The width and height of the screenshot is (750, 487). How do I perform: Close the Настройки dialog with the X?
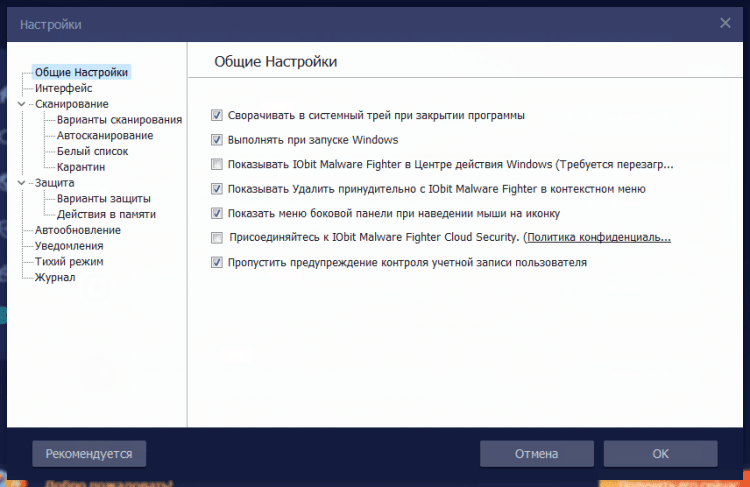point(725,23)
